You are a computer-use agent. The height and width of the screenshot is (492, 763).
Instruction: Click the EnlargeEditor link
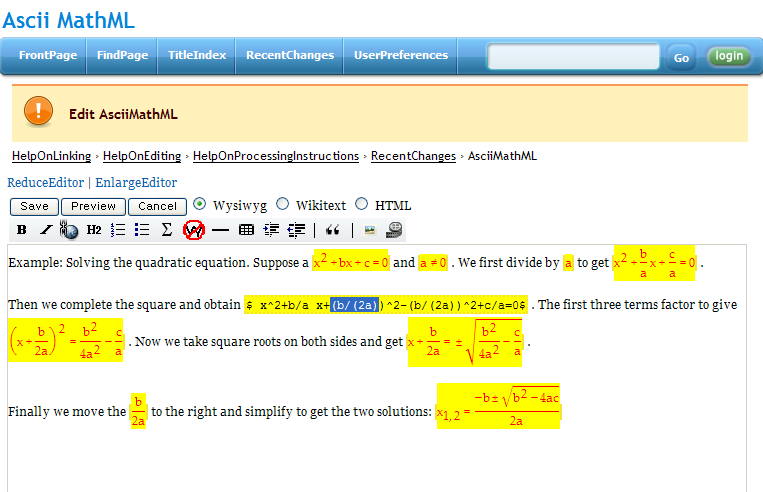point(136,183)
